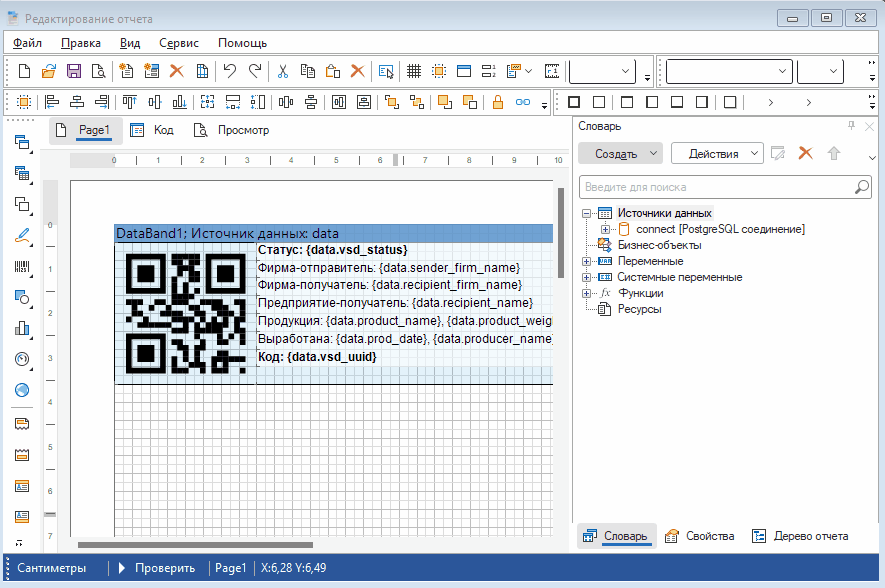This screenshot has width=885, height=588.
Task: Toggle the show grid button
Action: (x=414, y=71)
